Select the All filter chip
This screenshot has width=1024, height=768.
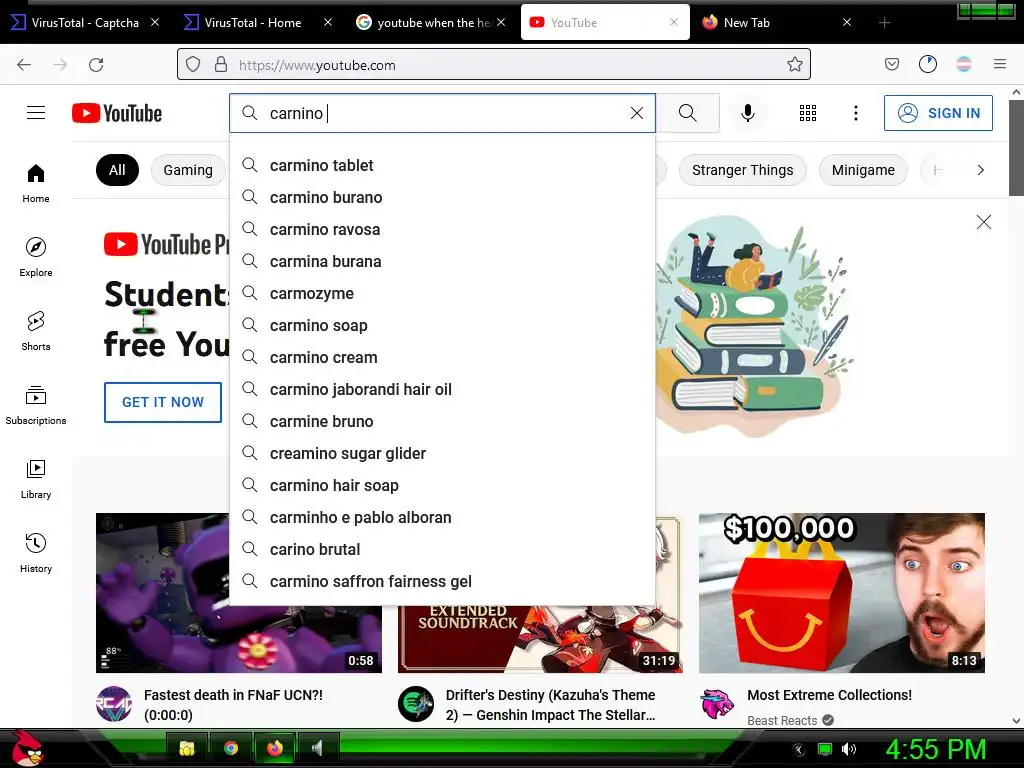(117, 170)
